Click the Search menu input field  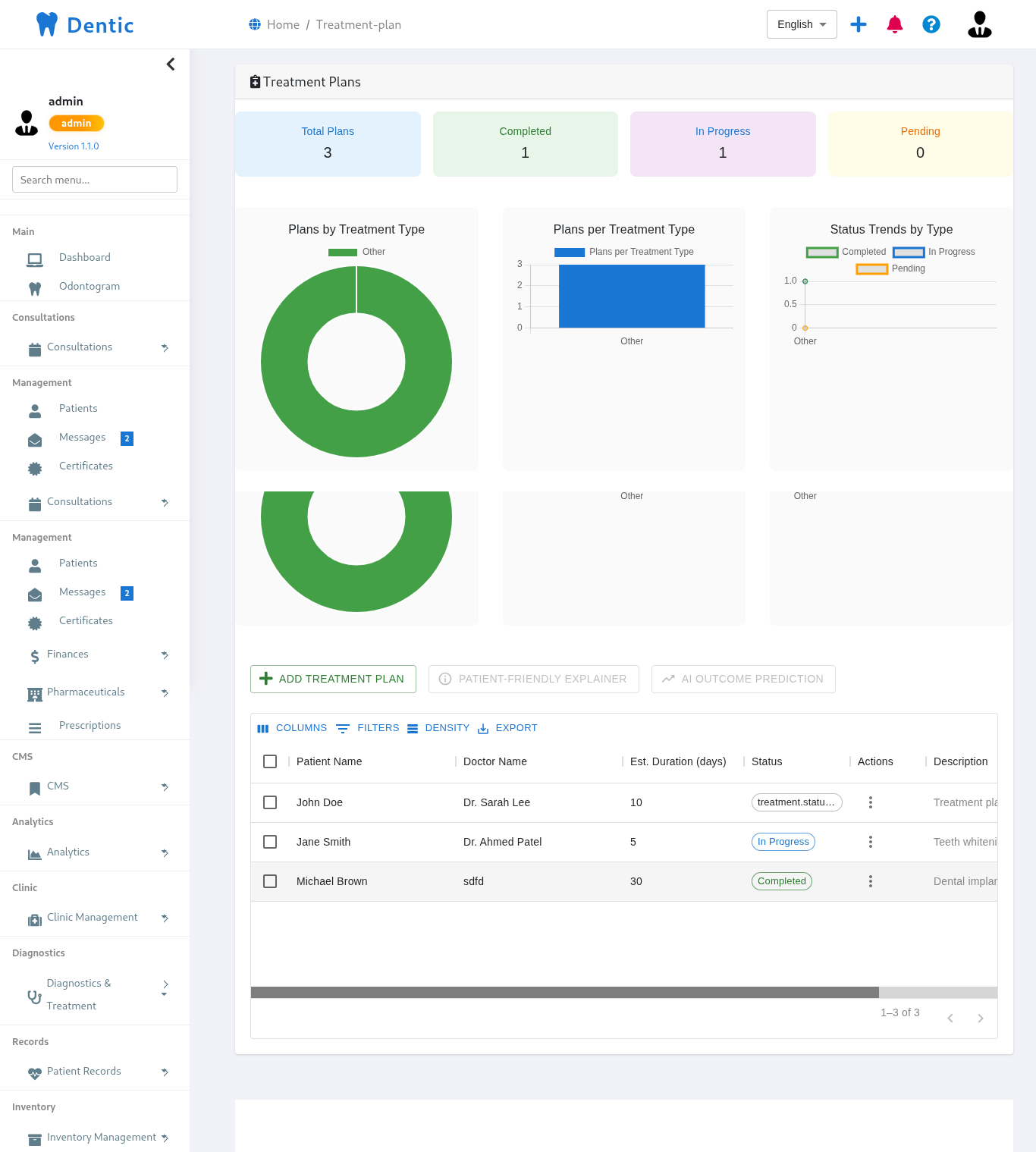click(95, 180)
